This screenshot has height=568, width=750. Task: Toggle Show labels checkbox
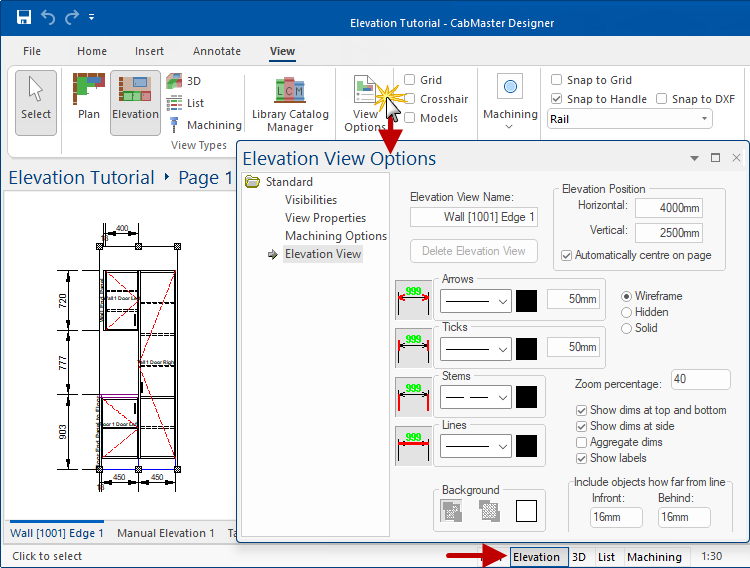click(x=582, y=458)
